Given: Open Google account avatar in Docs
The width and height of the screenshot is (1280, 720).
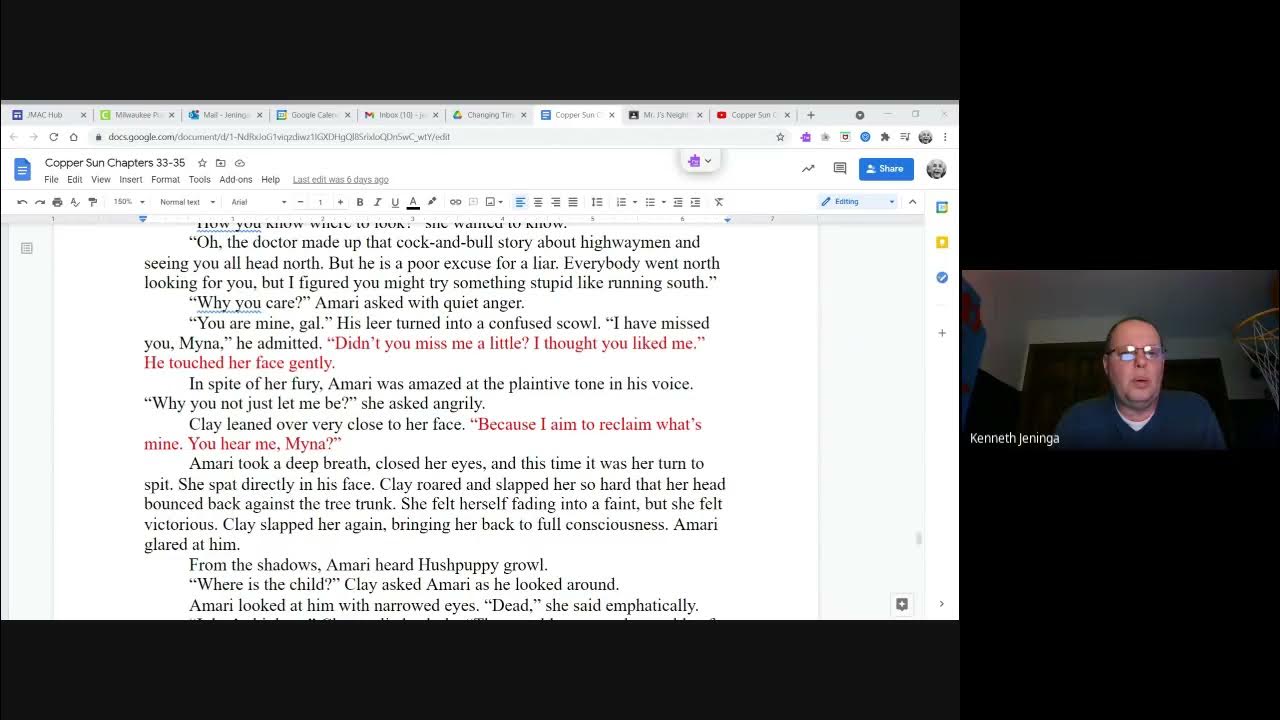Looking at the screenshot, I should click(x=936, y=169).
